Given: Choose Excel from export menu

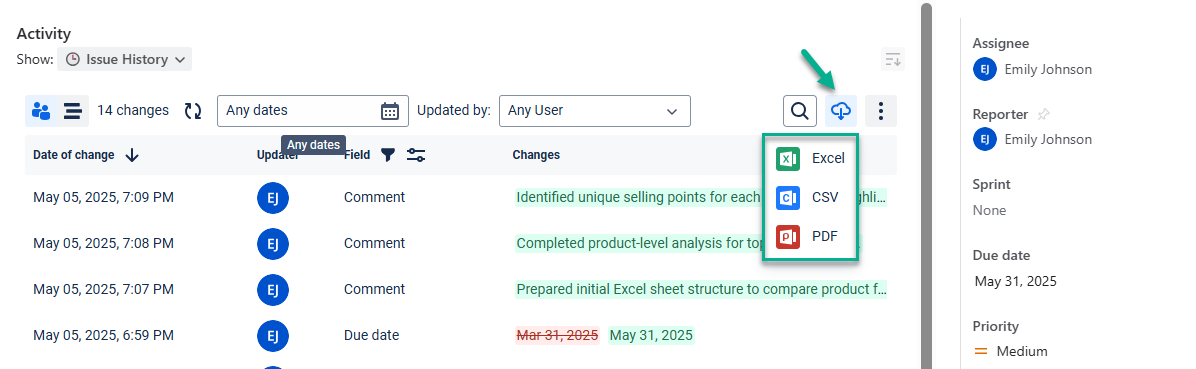Looking at the screenshot, I should click(x=810, y=159).
